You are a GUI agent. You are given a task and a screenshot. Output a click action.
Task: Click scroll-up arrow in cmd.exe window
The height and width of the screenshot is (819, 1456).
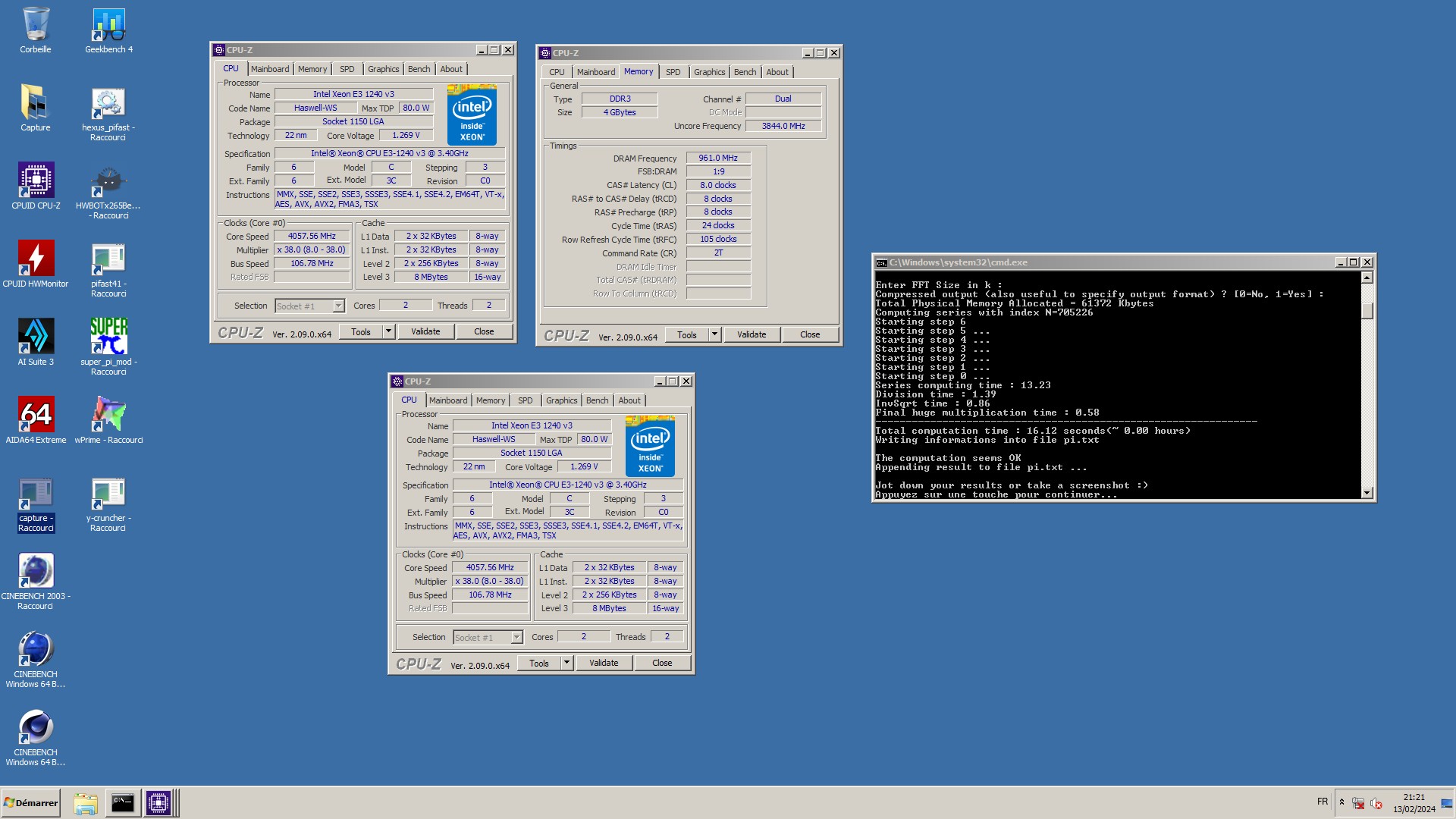coord(1367,278)
